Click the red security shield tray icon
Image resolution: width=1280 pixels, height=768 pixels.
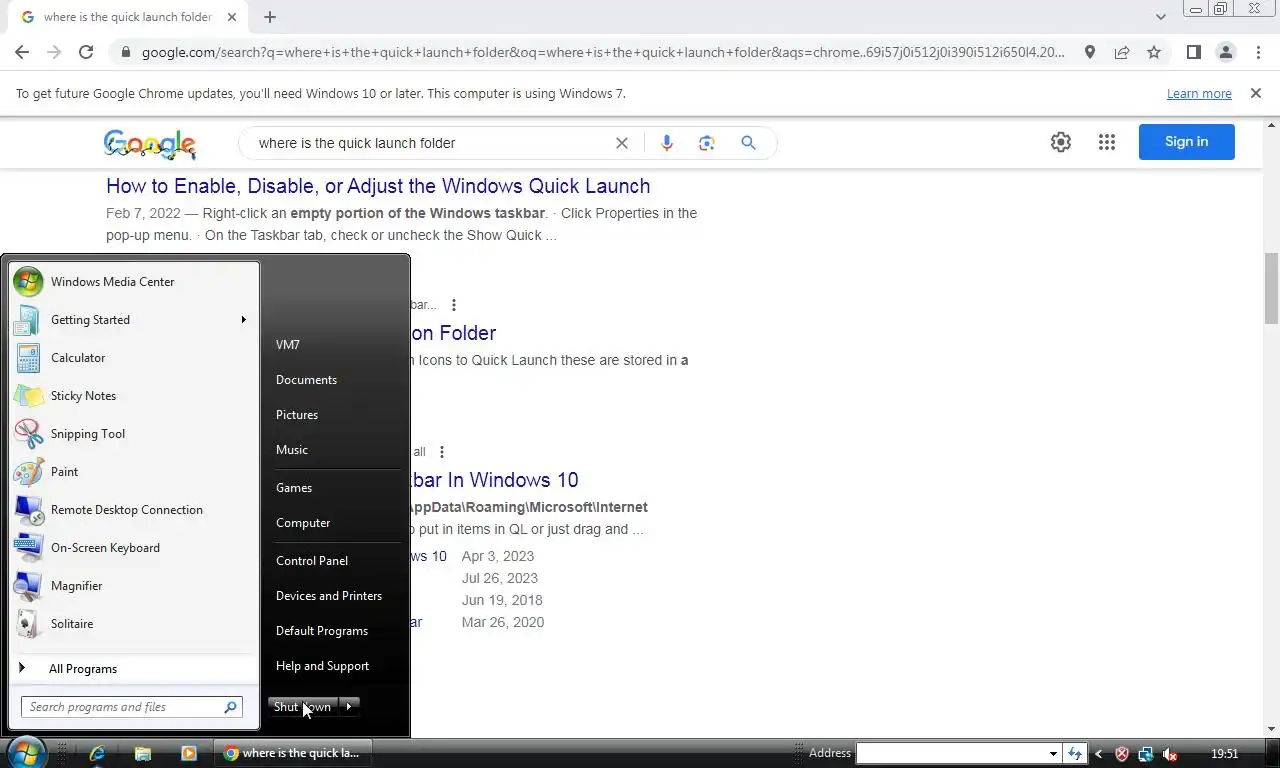pos(1122,754)
